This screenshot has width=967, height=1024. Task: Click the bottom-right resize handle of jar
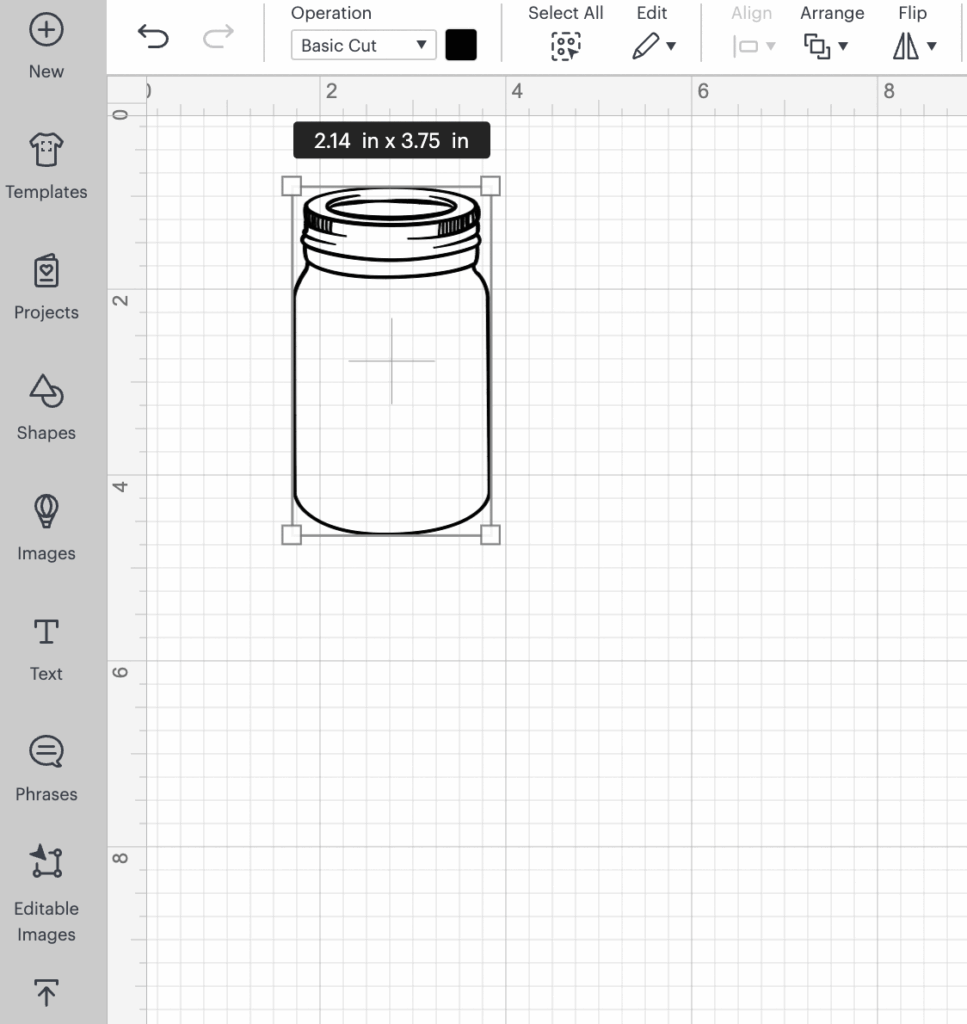[x=490, y=535]
